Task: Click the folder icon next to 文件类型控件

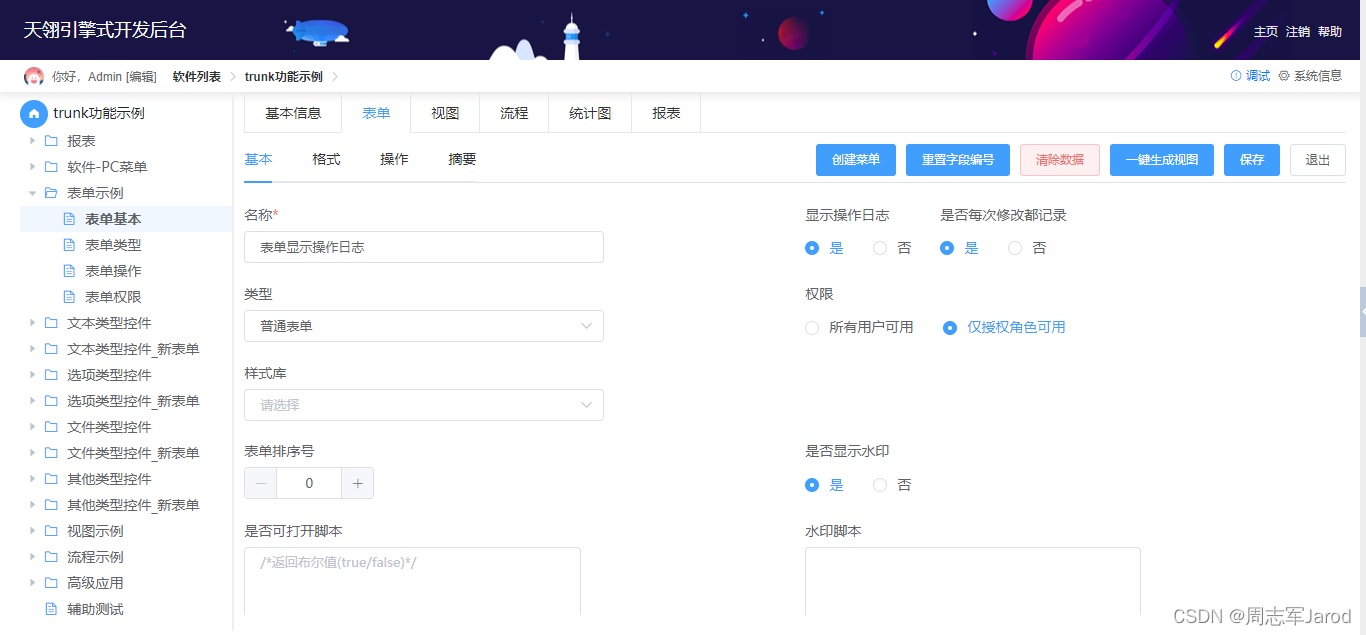Action: [51, 427]
